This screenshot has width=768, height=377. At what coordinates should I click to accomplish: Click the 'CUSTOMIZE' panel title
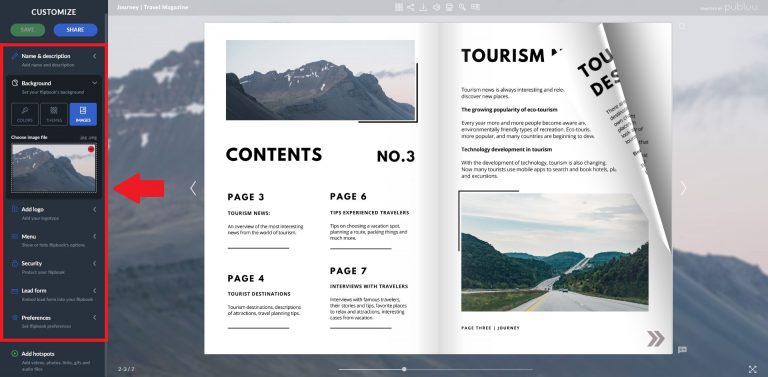[x=54, y=12]
